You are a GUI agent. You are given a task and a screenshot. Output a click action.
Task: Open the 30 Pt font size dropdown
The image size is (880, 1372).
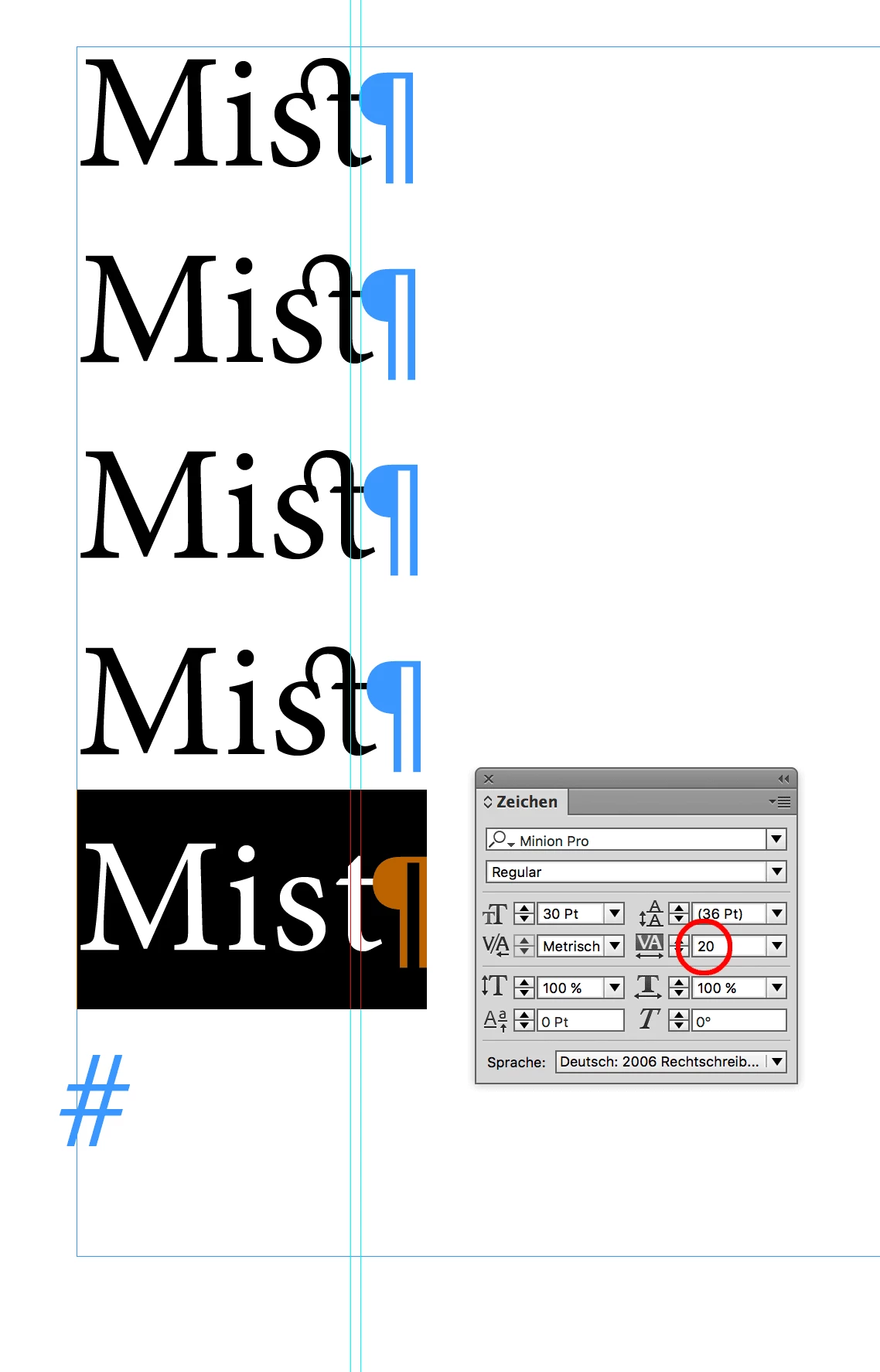click(615, 913)
